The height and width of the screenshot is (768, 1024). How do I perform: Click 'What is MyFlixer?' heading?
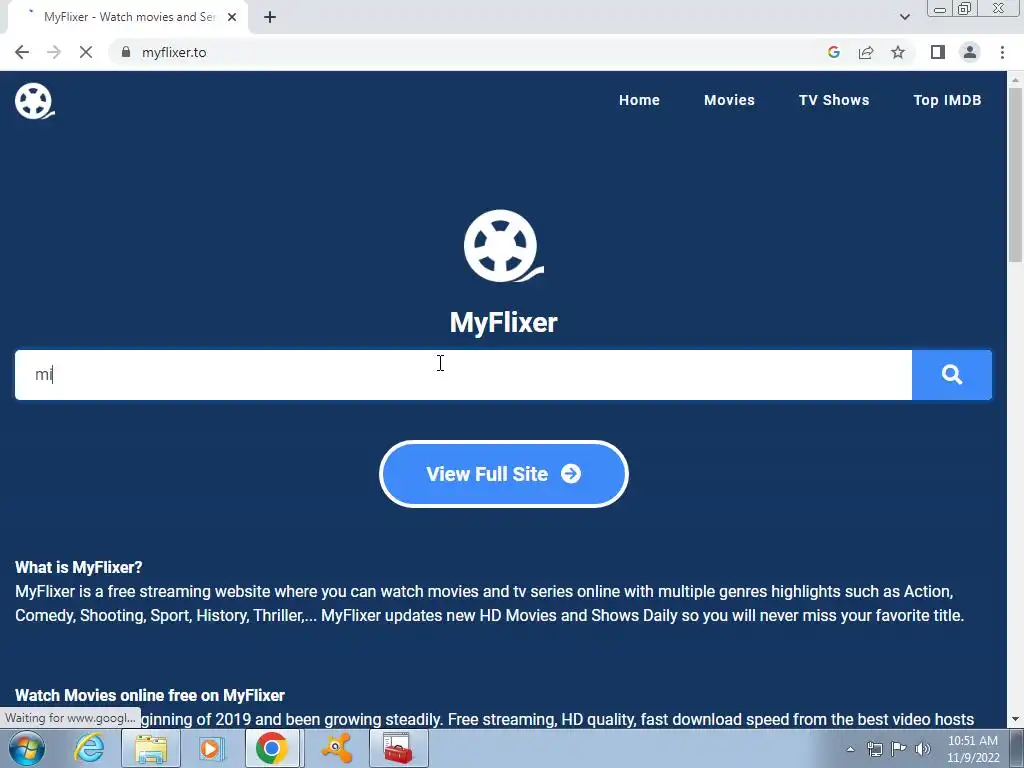pos(78,567)
